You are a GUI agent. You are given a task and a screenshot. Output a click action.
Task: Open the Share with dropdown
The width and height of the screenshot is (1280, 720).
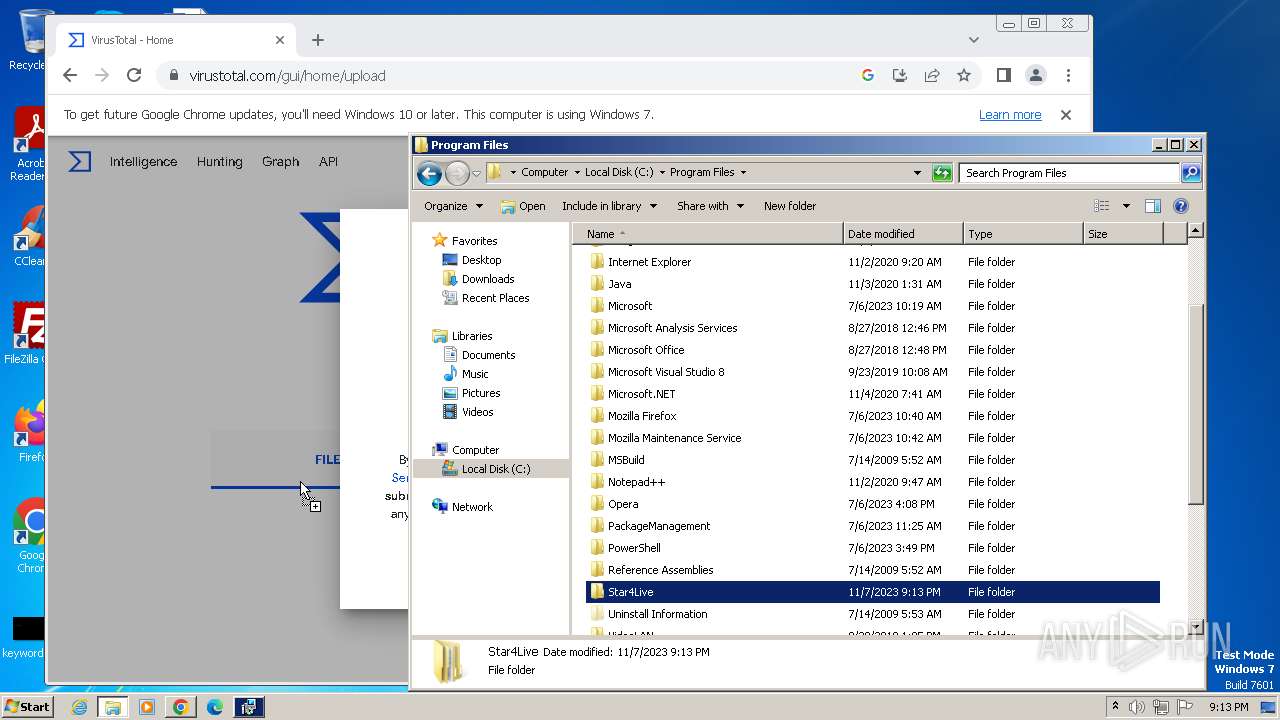point(710,206)
